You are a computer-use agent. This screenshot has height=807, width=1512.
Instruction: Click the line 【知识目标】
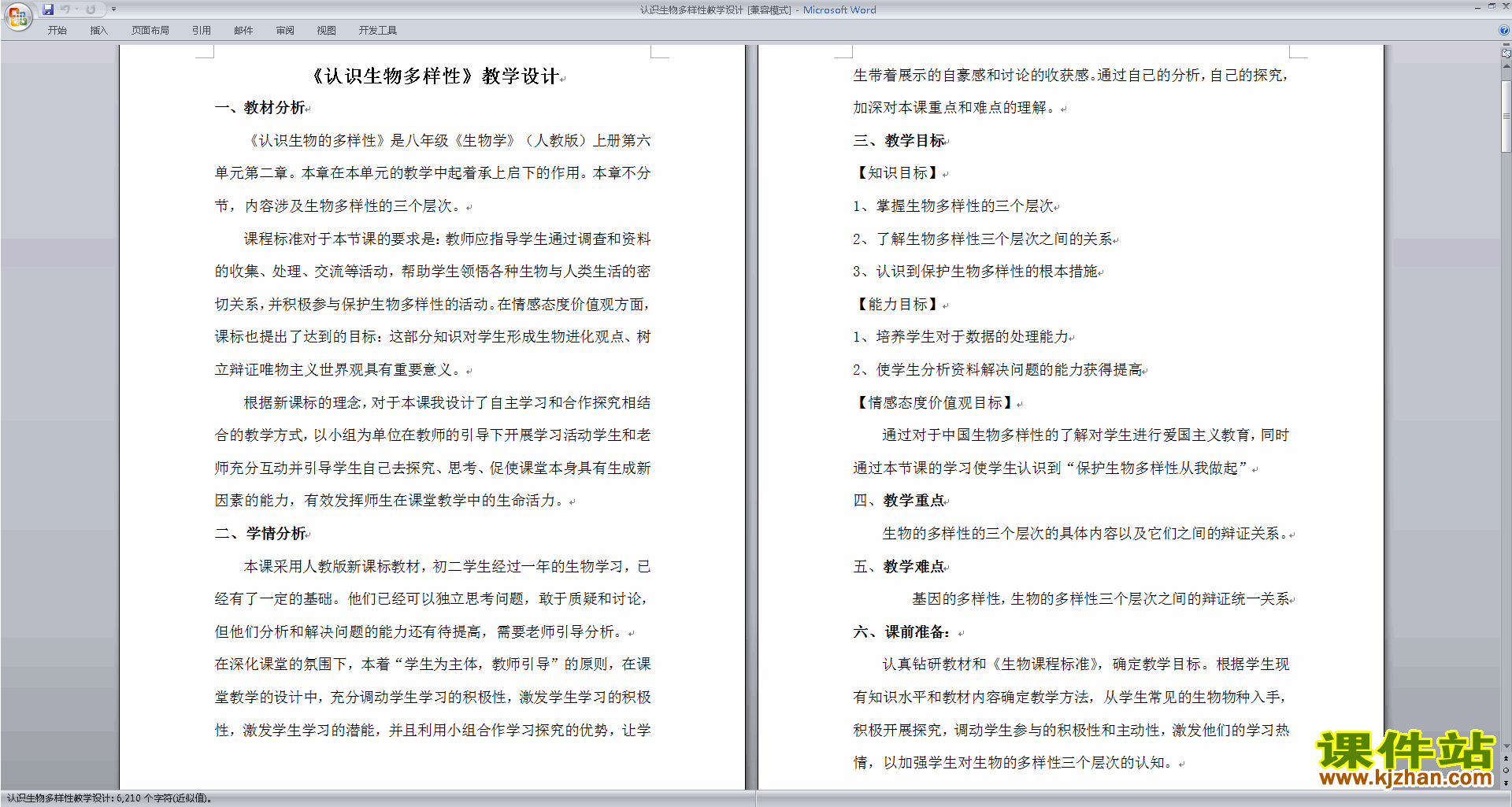897,173
